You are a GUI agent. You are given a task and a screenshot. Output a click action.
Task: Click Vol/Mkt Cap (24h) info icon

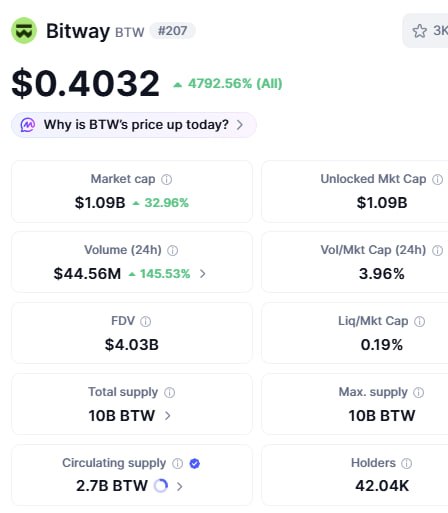coord(437,251)
